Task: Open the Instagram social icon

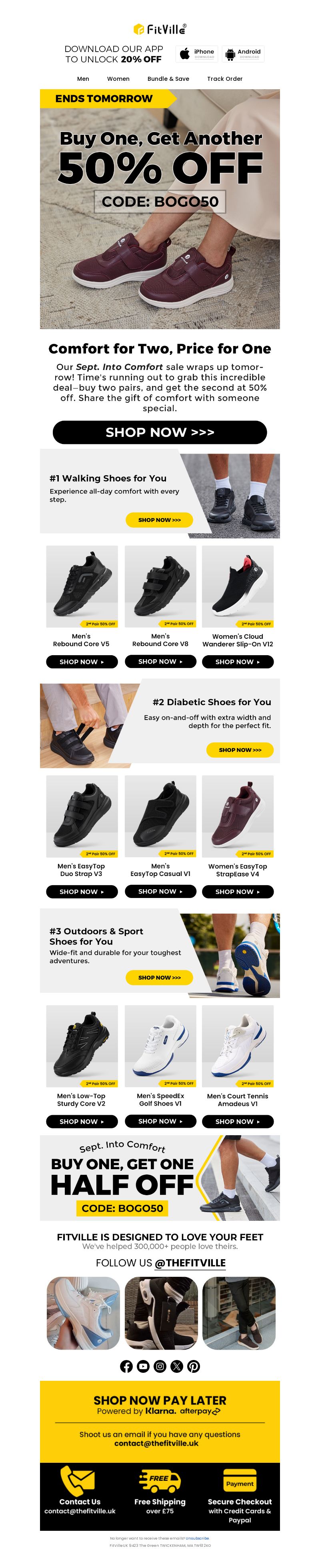Action: click(x=160, y=1366)
